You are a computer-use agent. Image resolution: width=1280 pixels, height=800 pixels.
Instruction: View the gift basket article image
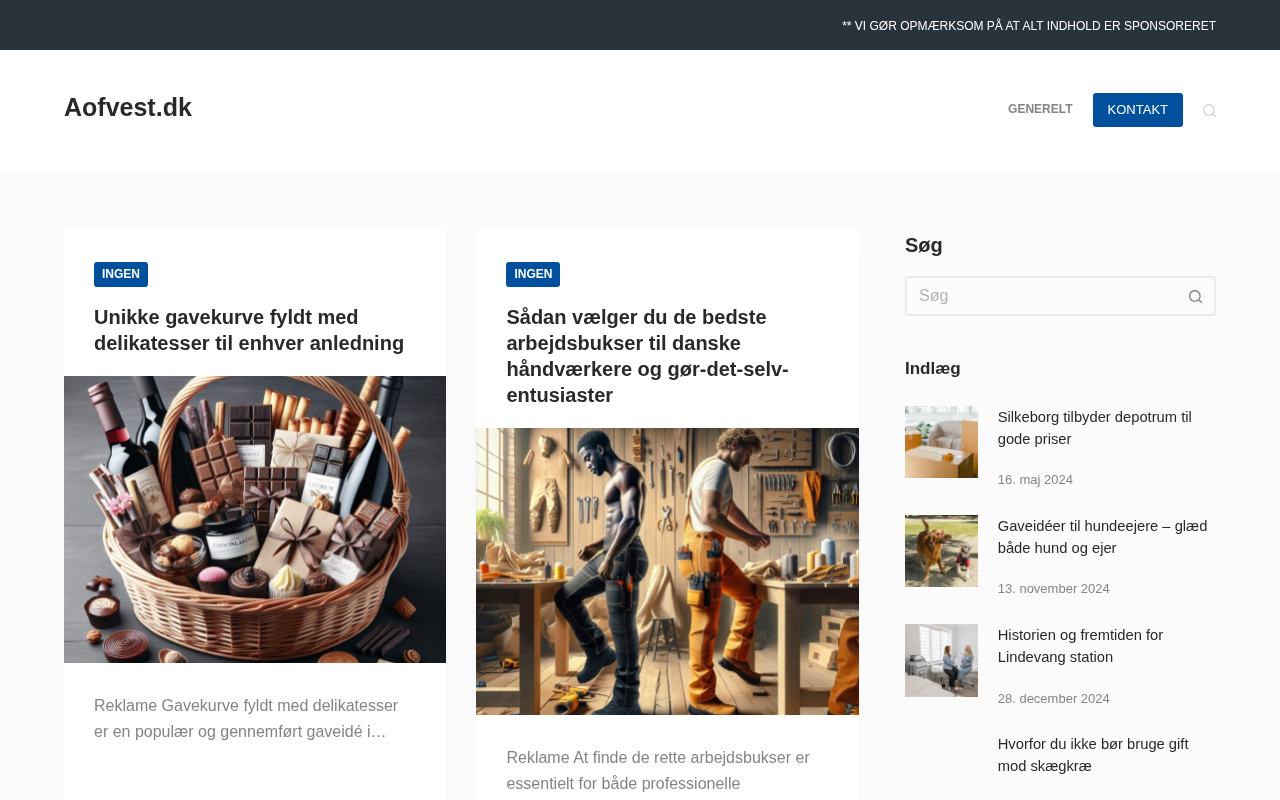point(255,519)
